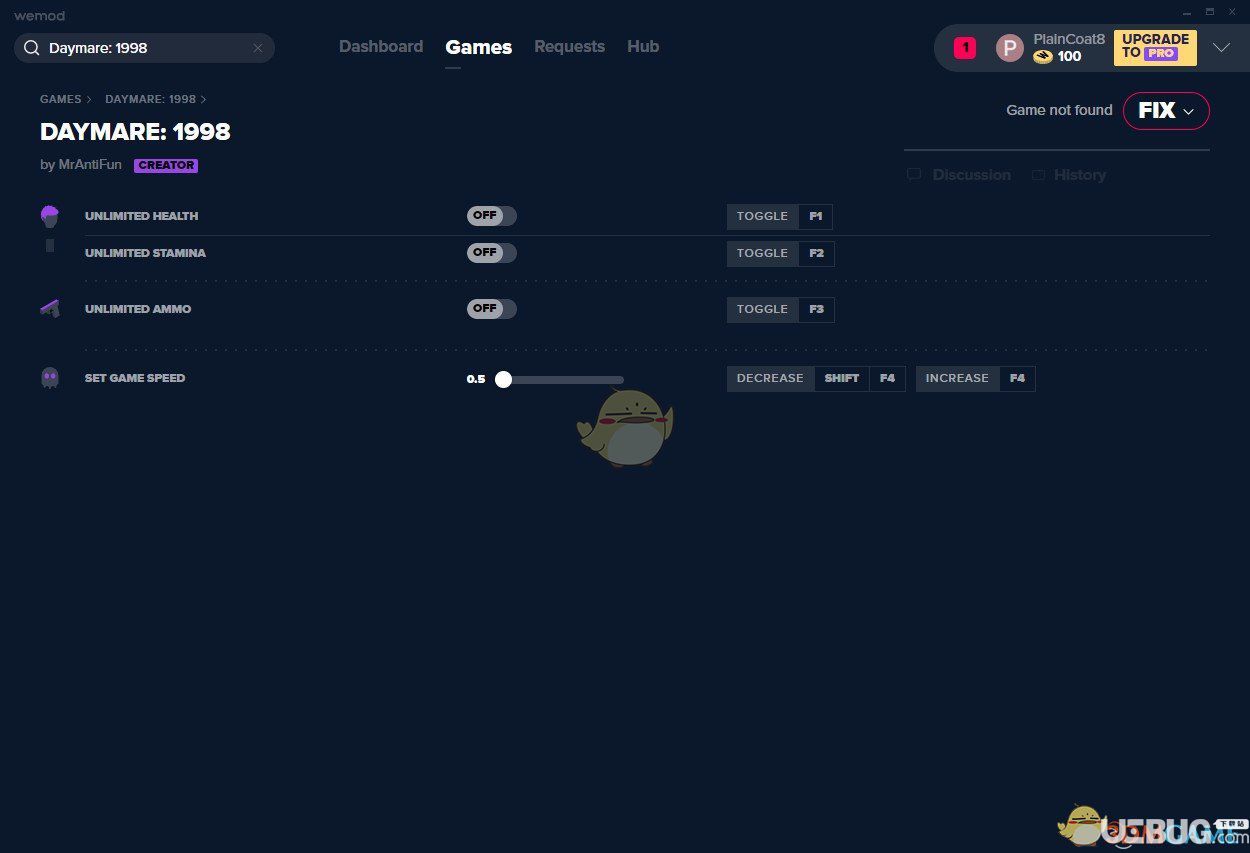Expand the account dropdown chevron
The width and height of the screenshot is (1250, 853).
1221,47
